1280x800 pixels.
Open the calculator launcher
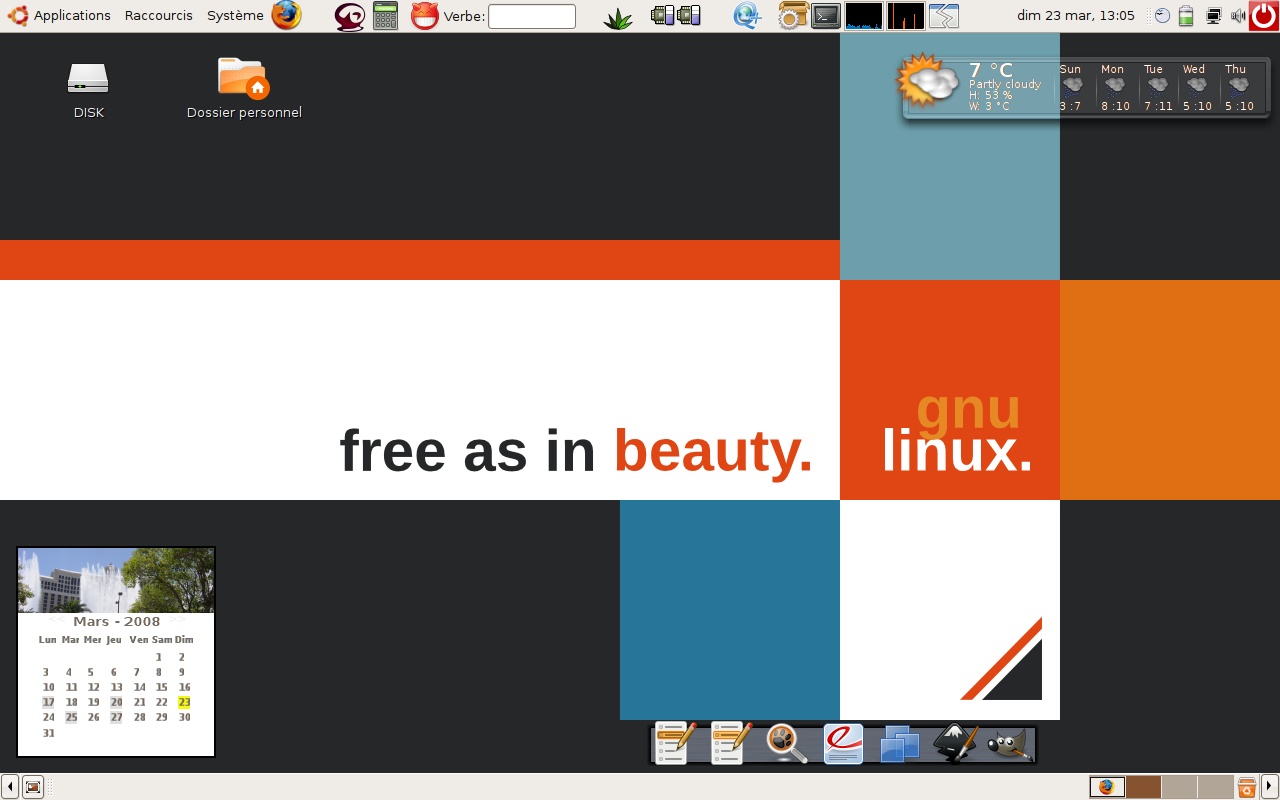coord(385,16)
